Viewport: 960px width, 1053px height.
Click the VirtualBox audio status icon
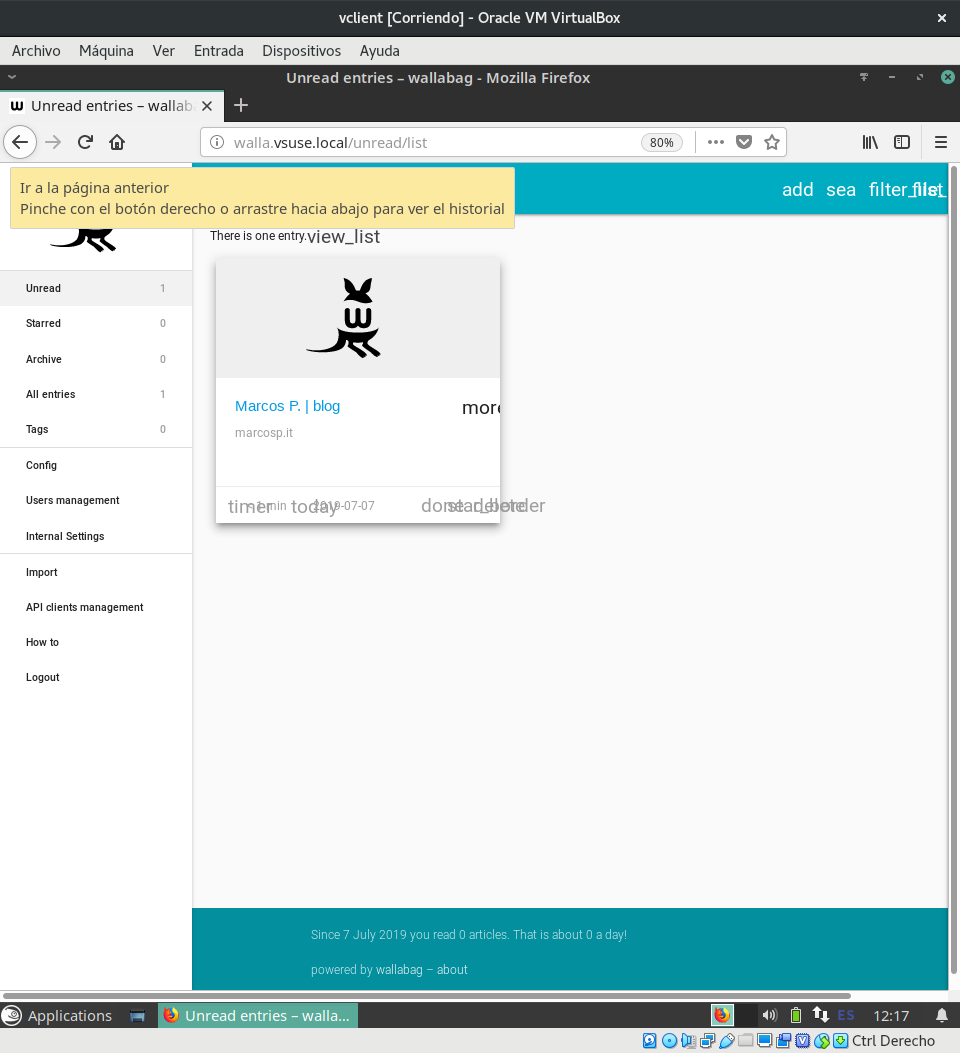(688, 1041)
